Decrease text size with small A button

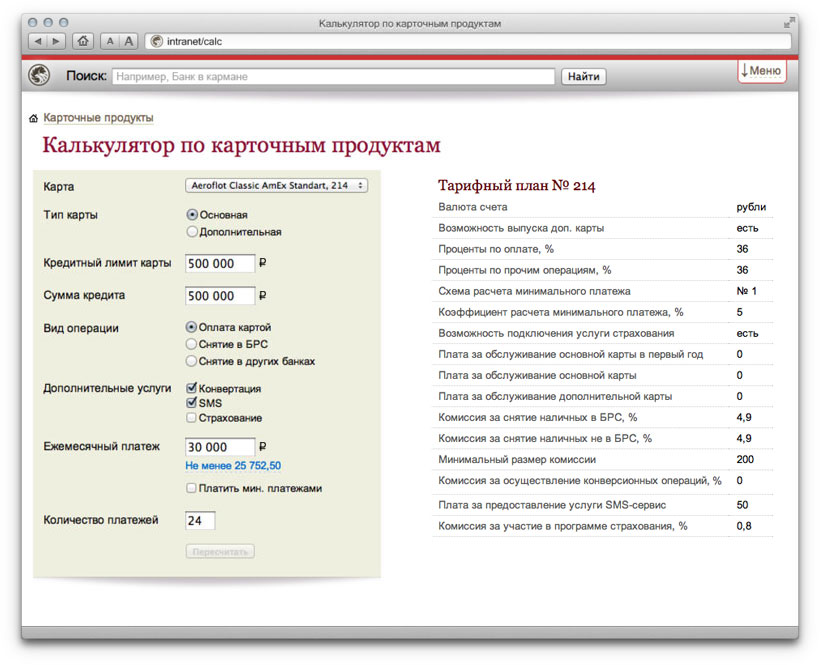point(110,41)
